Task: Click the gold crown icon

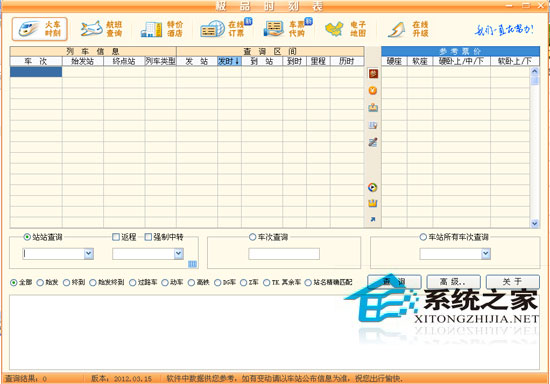Action: coord(373,203)
